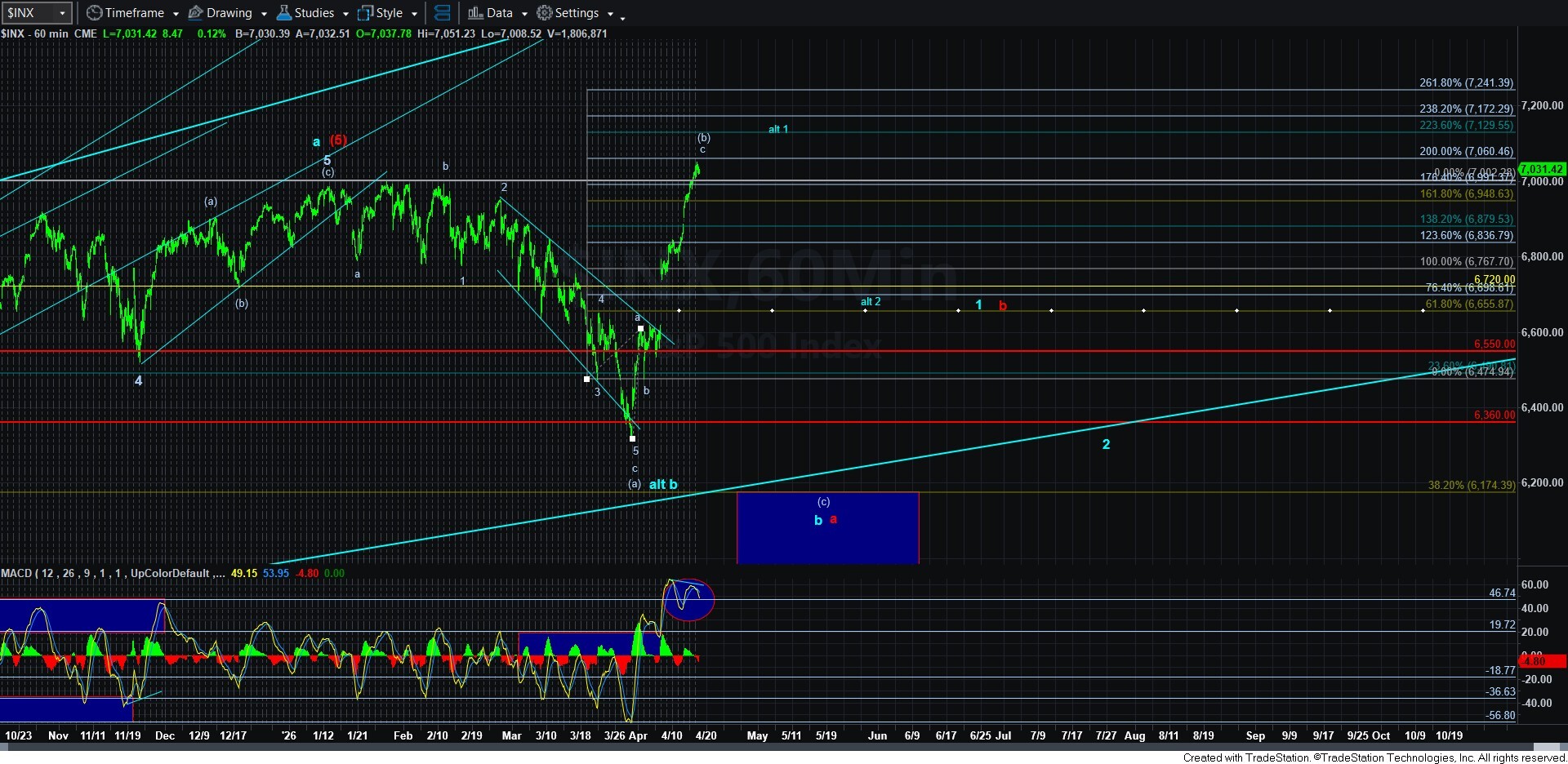Click the 7,031.42 current price marker
Viewport: 1568px width, 764px height.
[1541, 169]
